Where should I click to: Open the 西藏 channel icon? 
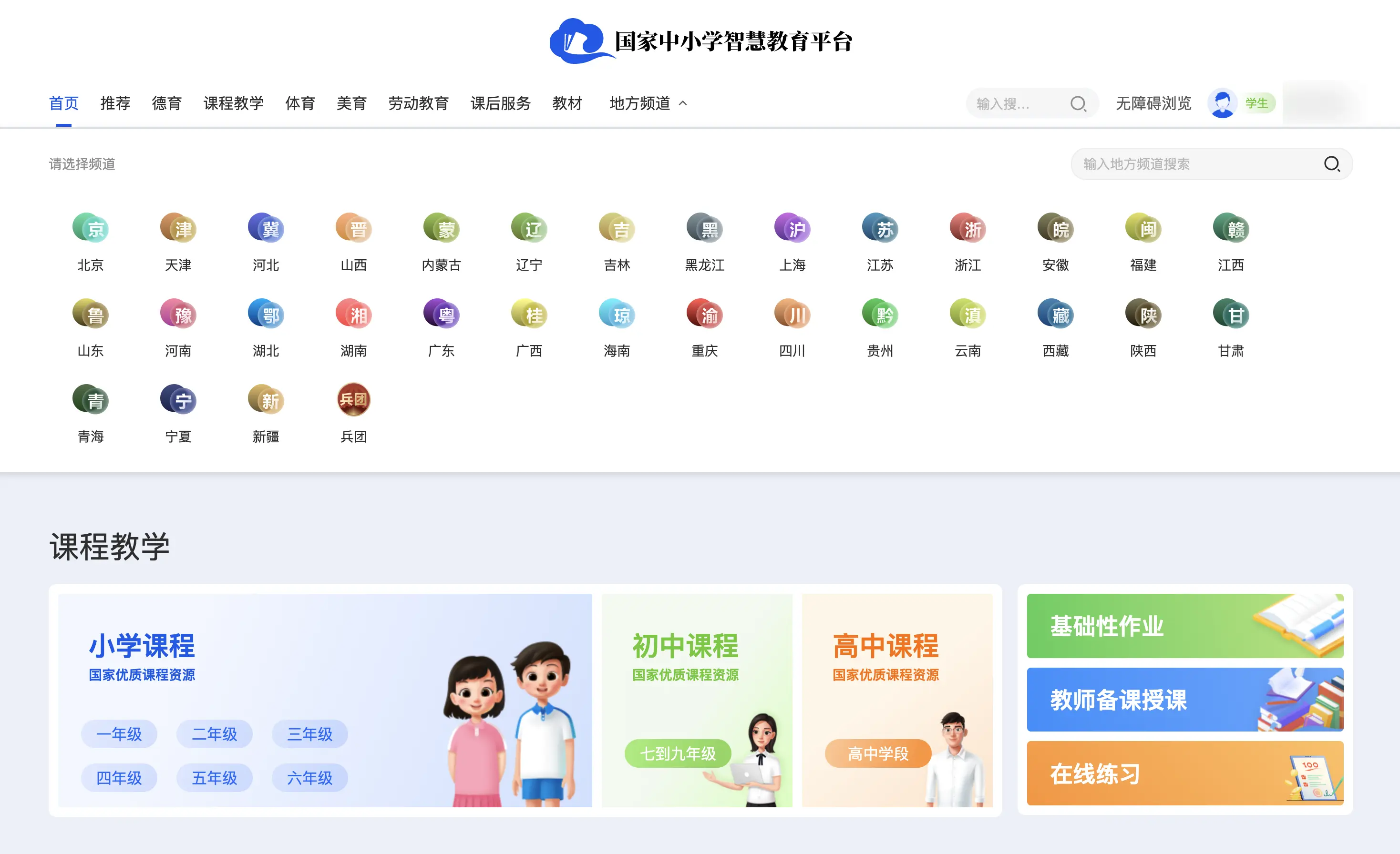pos(1056,314)
